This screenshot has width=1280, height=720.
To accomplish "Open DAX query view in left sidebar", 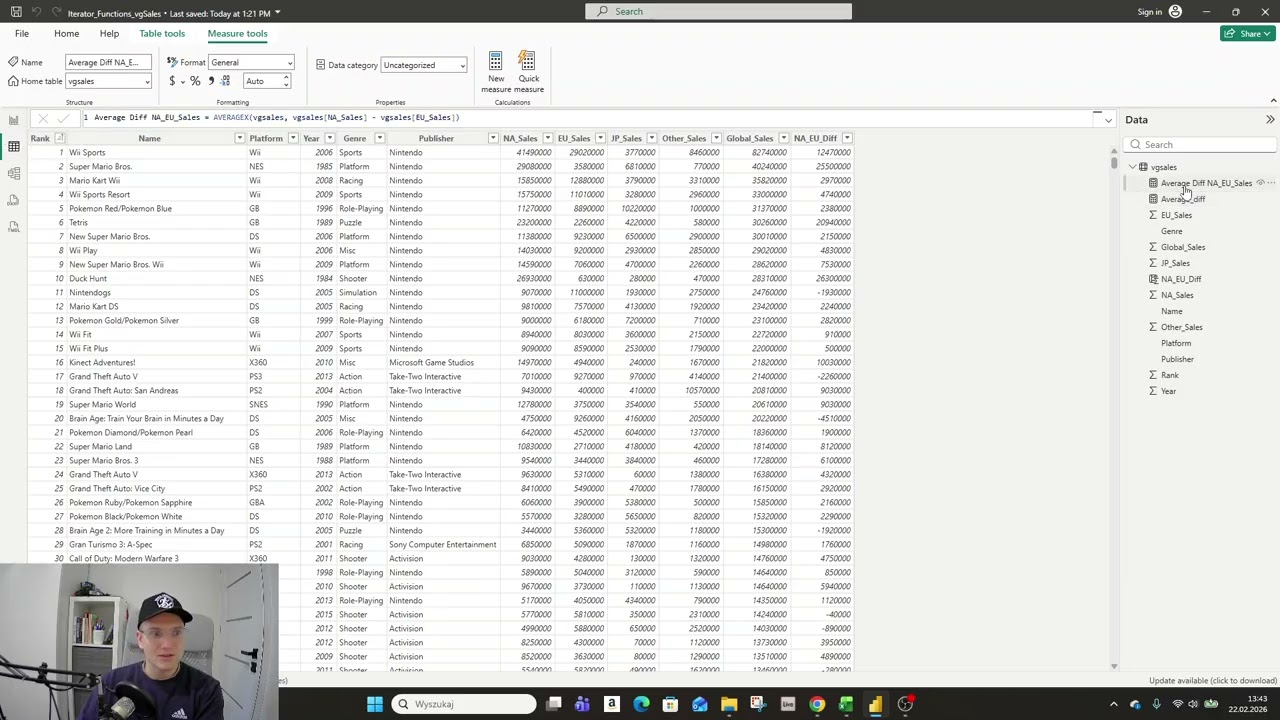I will 13,200.
